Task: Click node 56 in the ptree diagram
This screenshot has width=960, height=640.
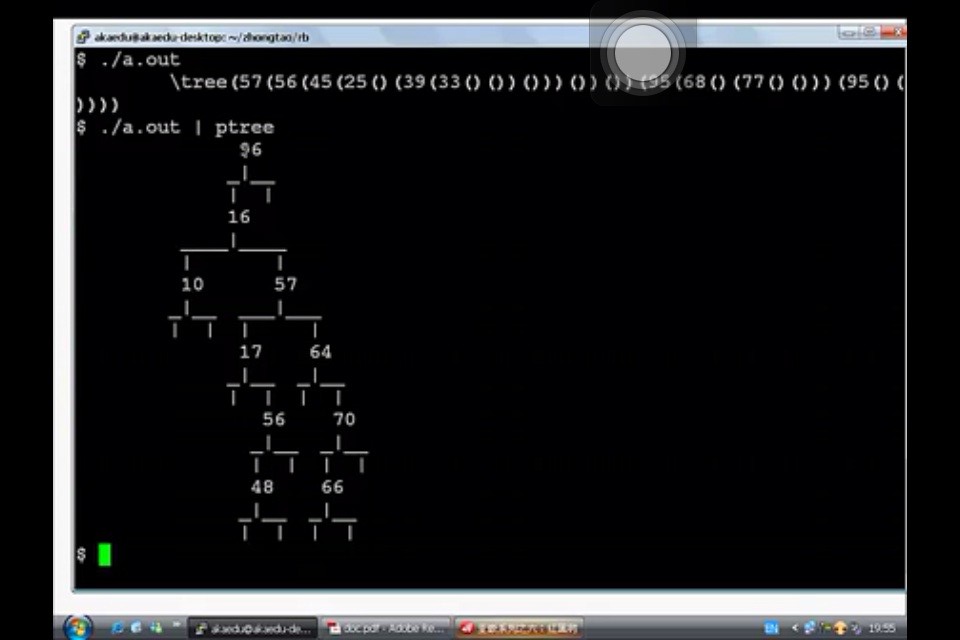Action: pos(274,419)
